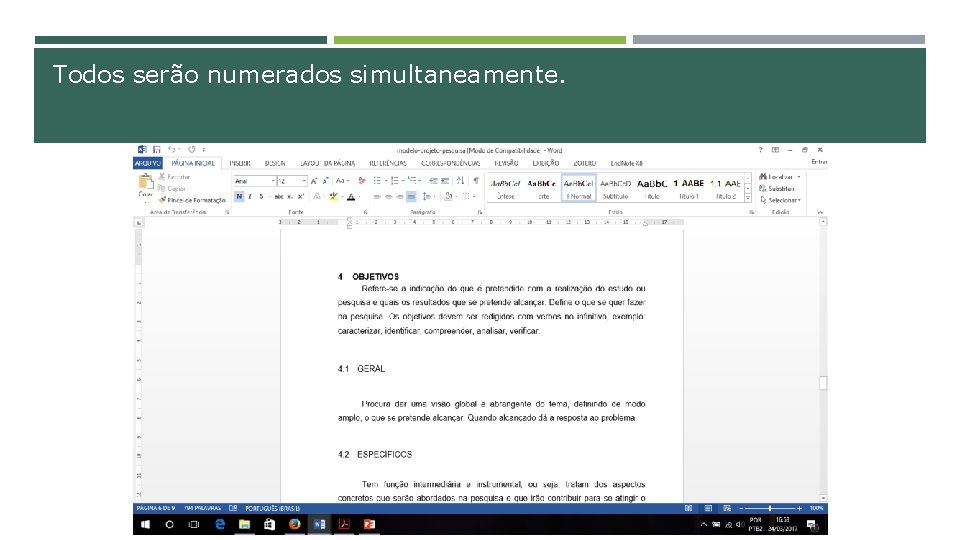
Task: Click the increase indent icon
Action: (445, 181)
